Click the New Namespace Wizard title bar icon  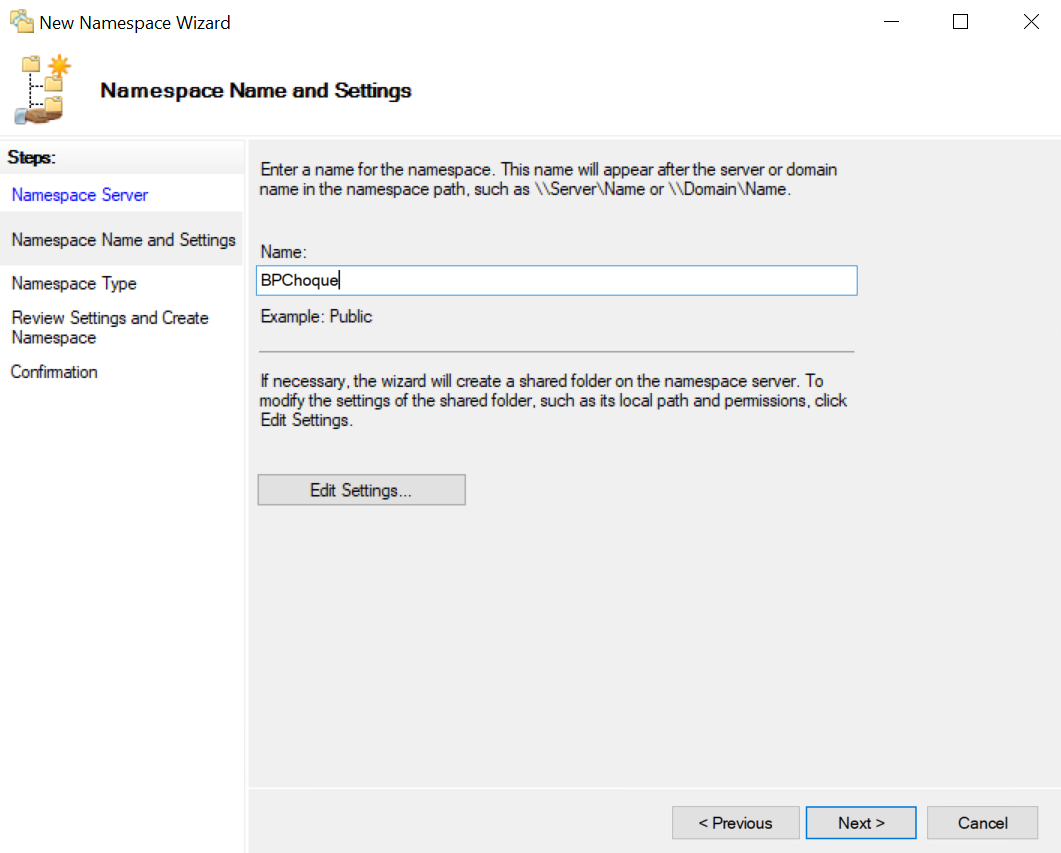[21, 21]
